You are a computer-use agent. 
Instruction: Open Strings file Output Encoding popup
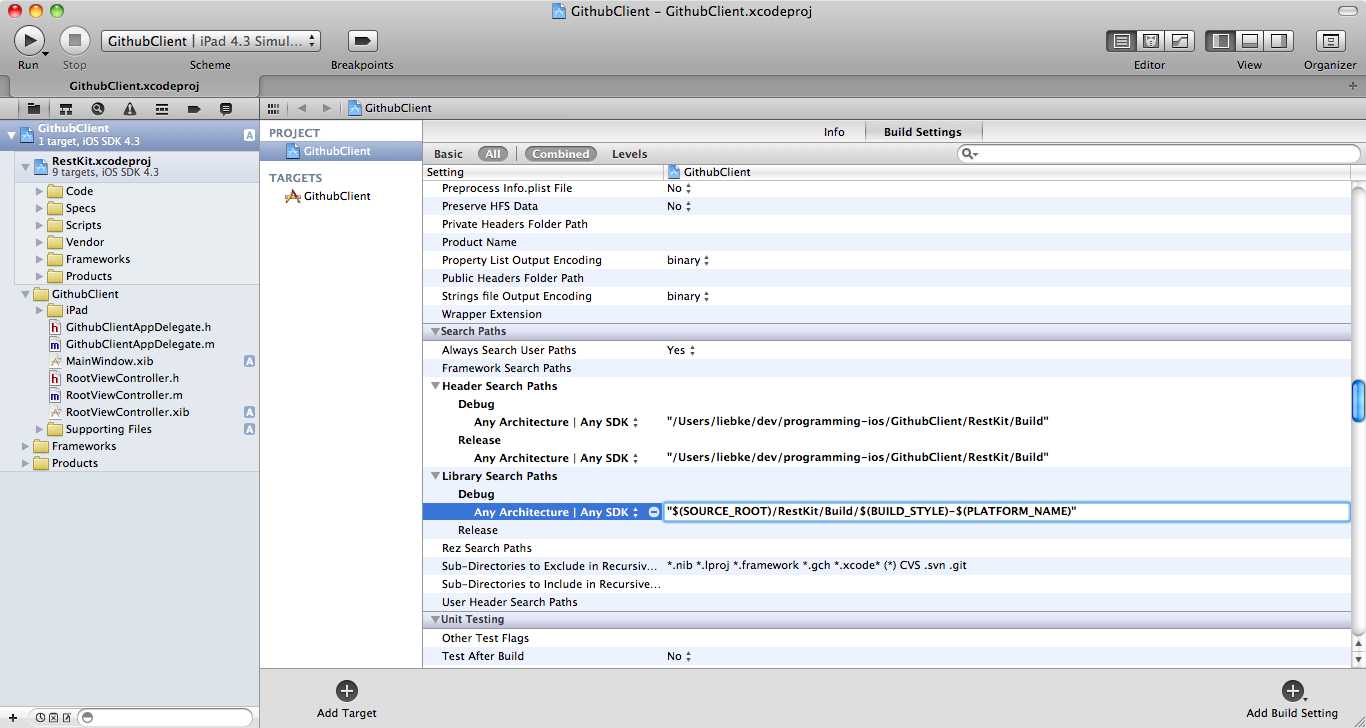pos(688,296)
